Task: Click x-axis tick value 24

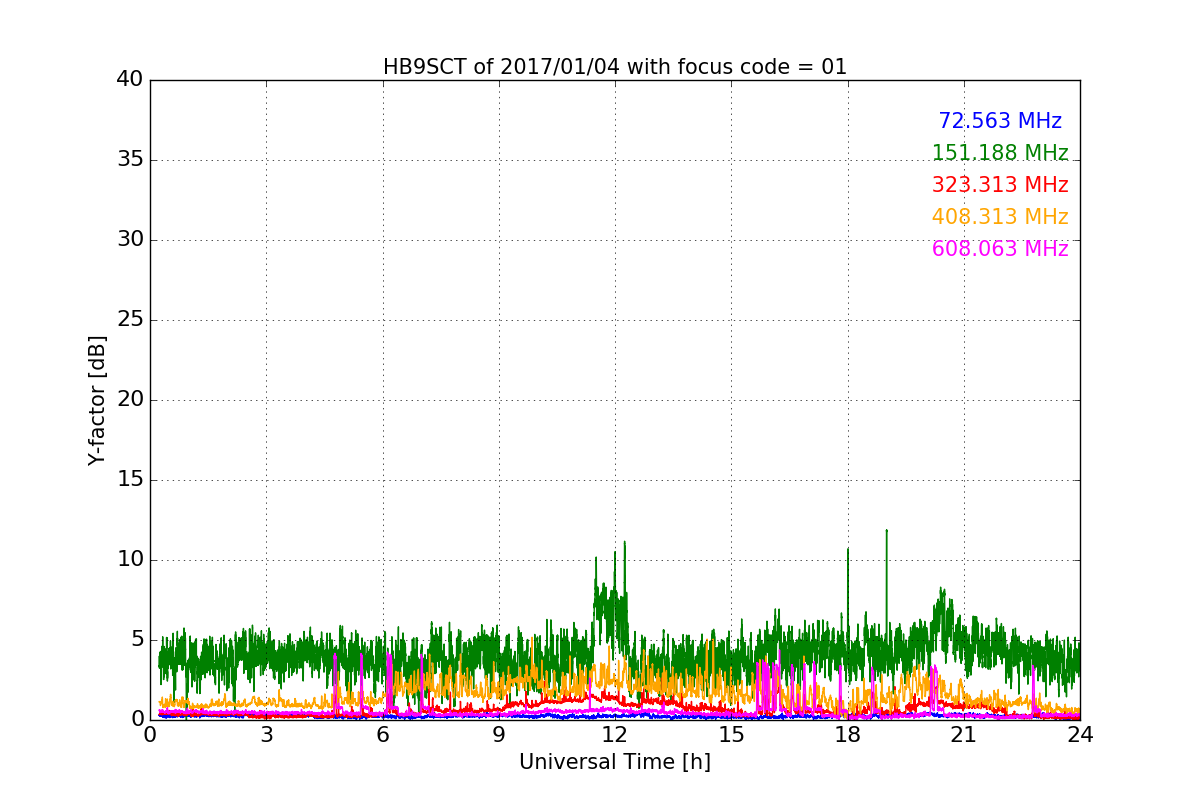Action: point(1080,735)
